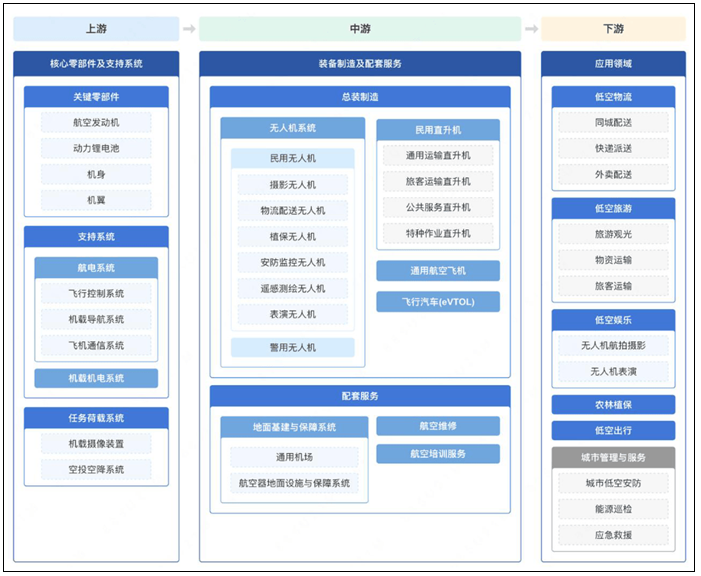Click 地面基建与保障系统 heading
Viewport: 701px width, 576px height.
294,428
